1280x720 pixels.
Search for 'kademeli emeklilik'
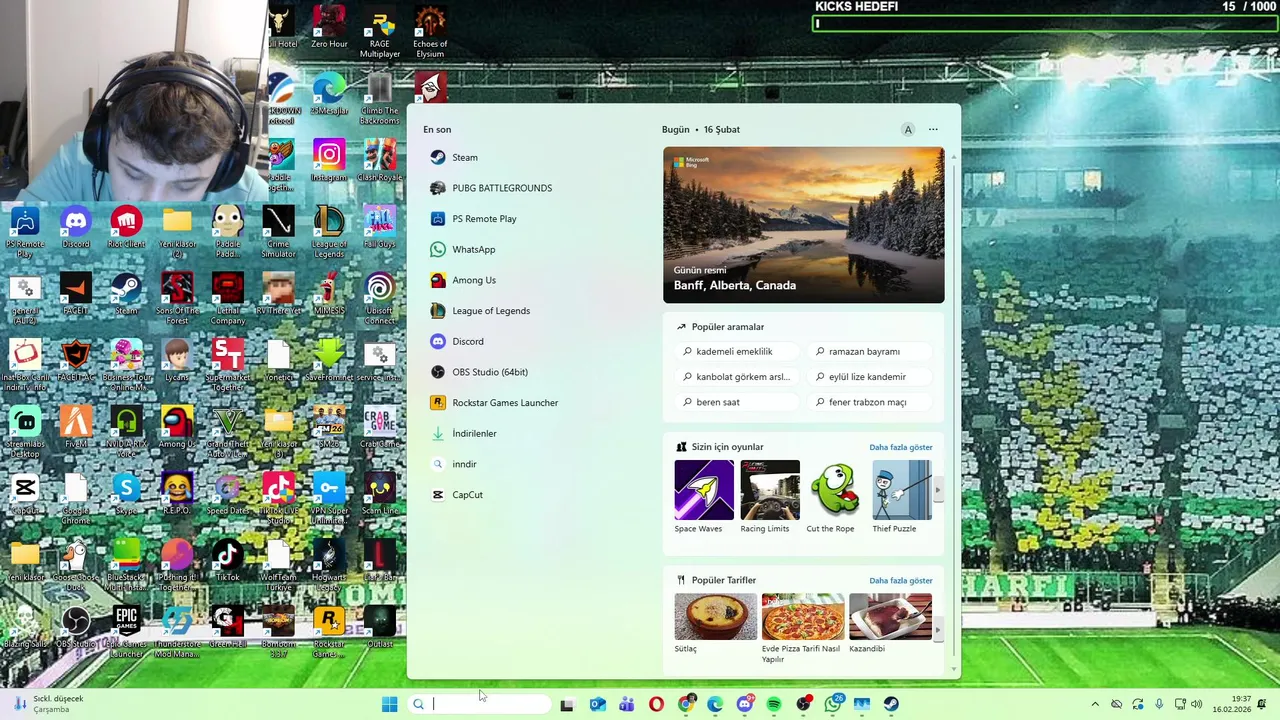735,352
